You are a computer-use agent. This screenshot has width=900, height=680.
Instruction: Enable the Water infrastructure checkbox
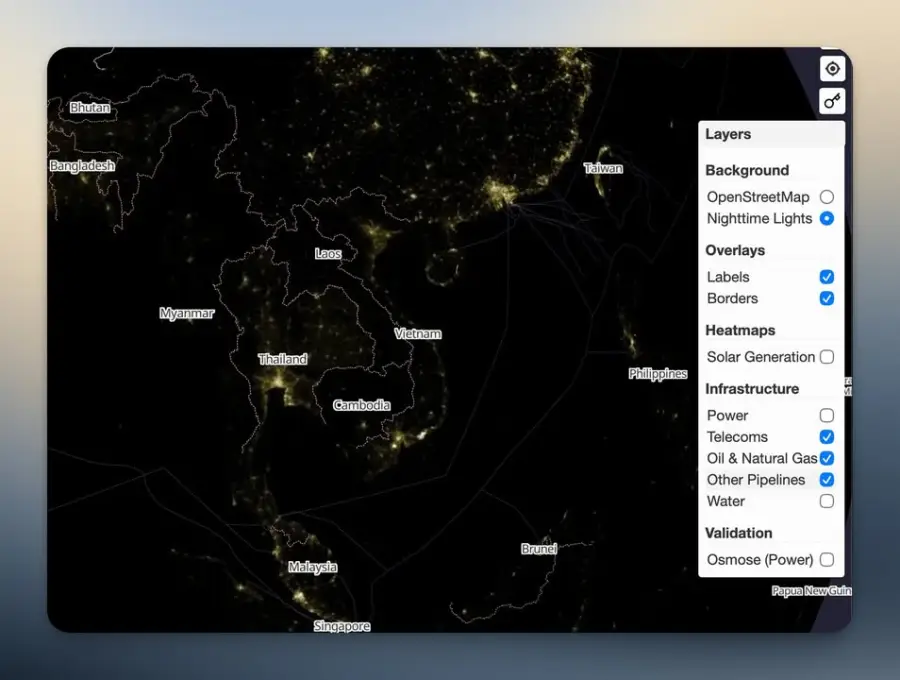click(827, 501)
